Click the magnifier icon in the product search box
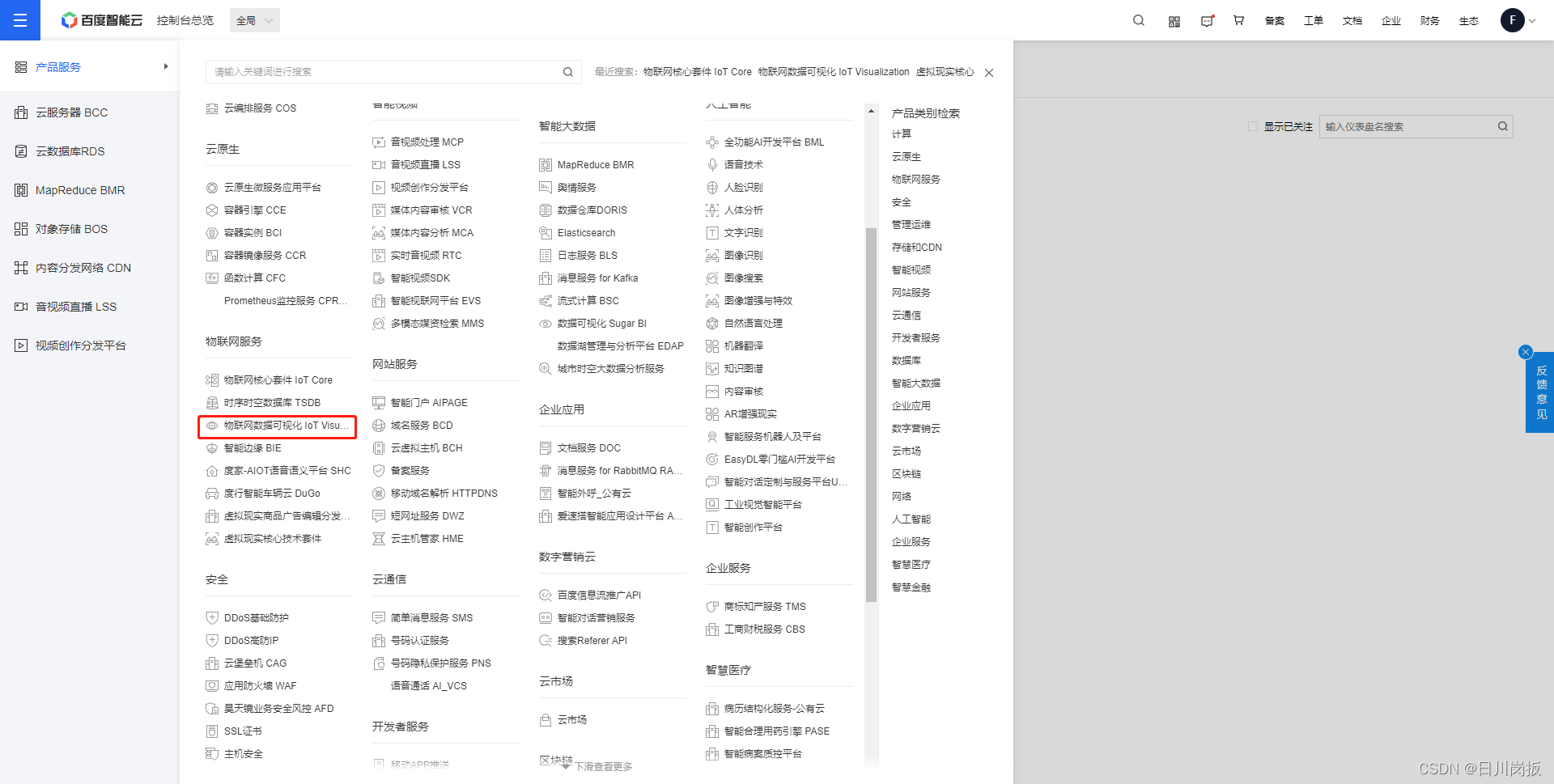The height and width of the screenshot is (784, 1554). (568, 72)
